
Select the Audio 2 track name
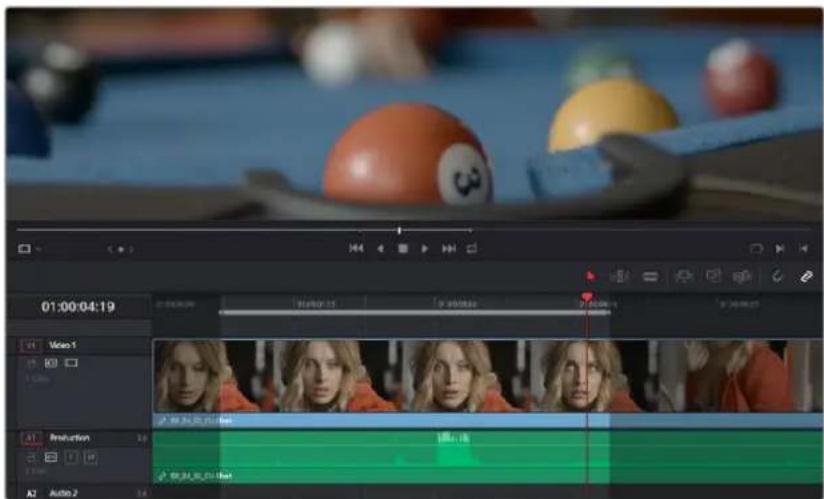click(x=64, y=493)
